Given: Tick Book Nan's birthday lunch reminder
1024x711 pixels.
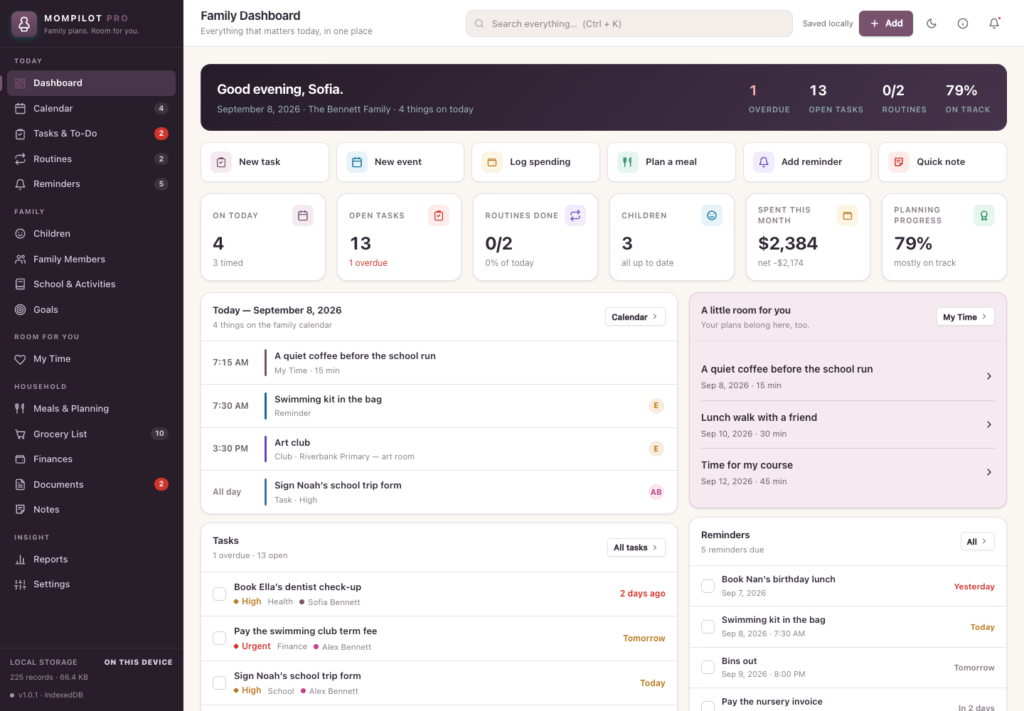Looking at the screenshot, I should (708, 586).
